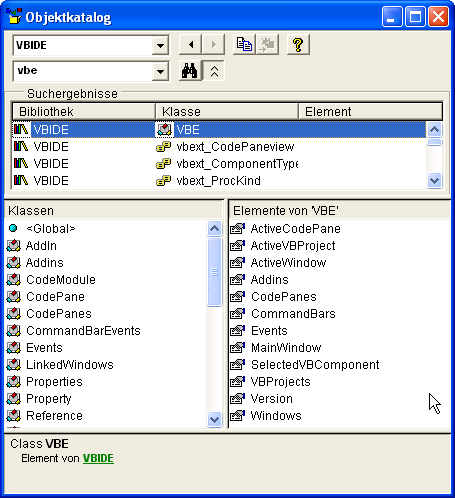Select the CodeModule class
The width and height of the screenshot is (455, 498).
pos(61,280)
